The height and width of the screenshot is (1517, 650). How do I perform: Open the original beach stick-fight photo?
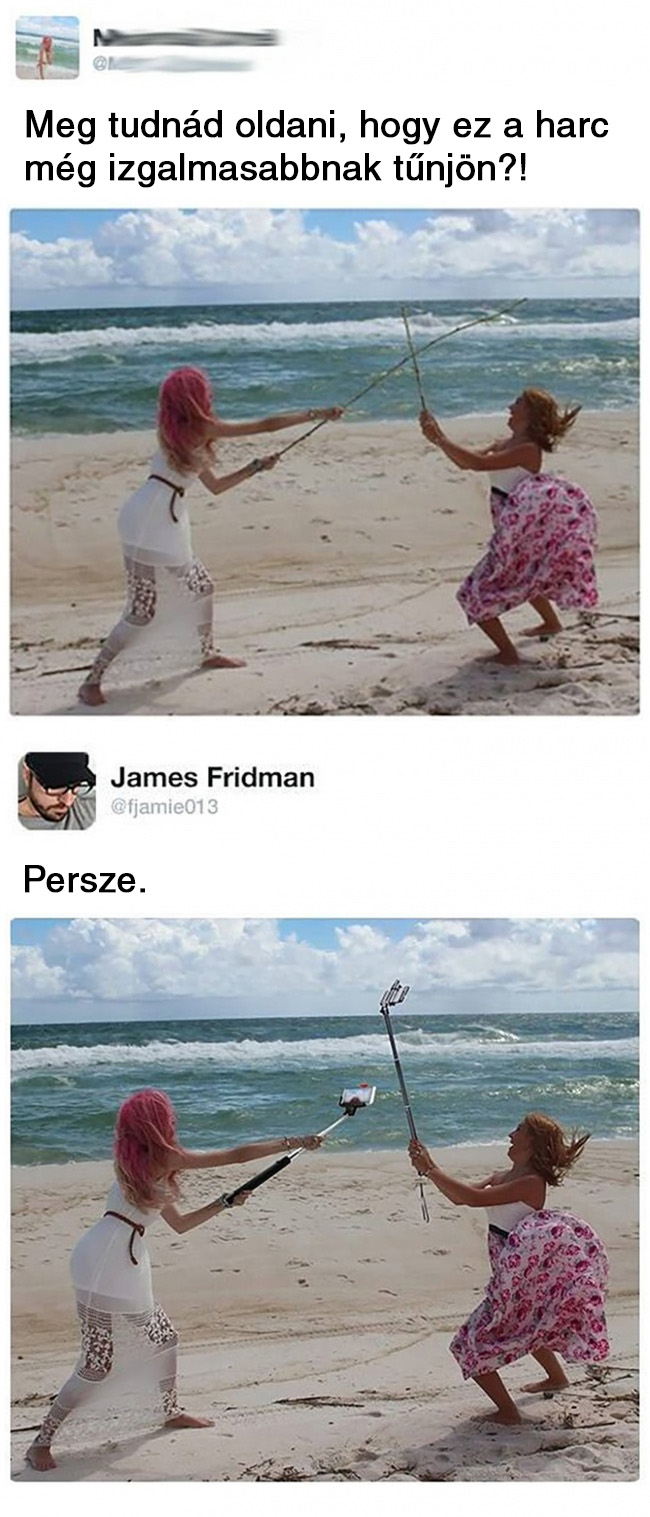[325, 462]
